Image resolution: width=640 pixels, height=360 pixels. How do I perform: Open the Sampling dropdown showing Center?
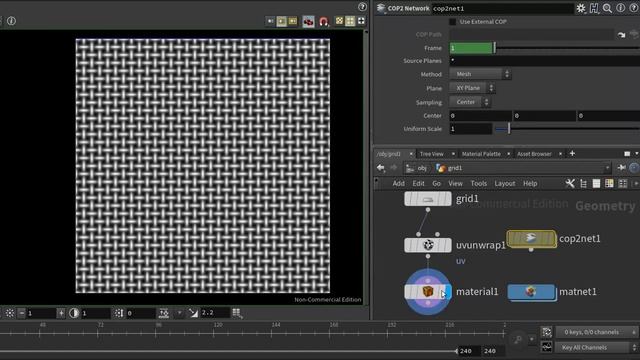tap(470, 102)
